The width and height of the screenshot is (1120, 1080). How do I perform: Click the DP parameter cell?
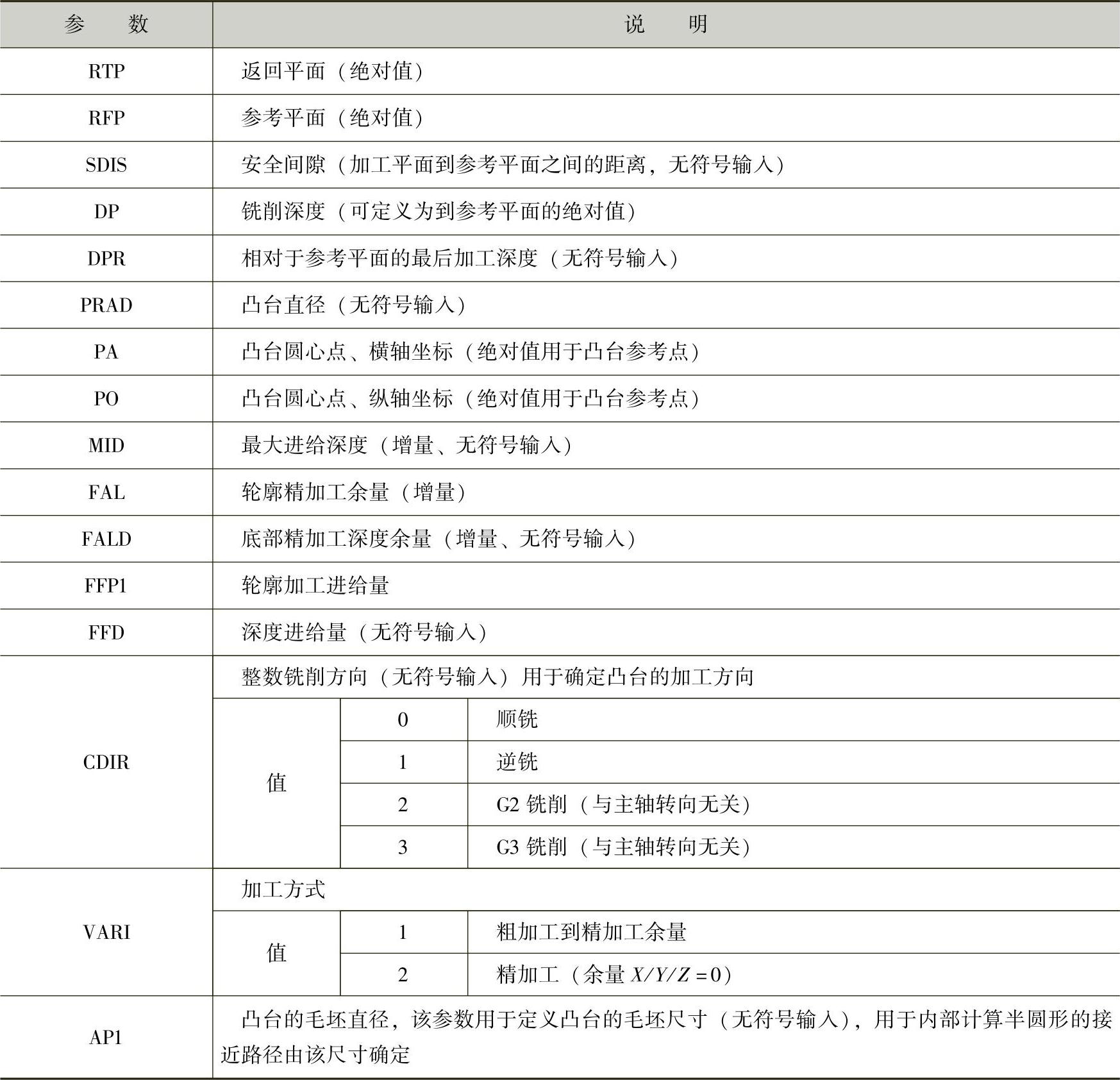point(106,212)
